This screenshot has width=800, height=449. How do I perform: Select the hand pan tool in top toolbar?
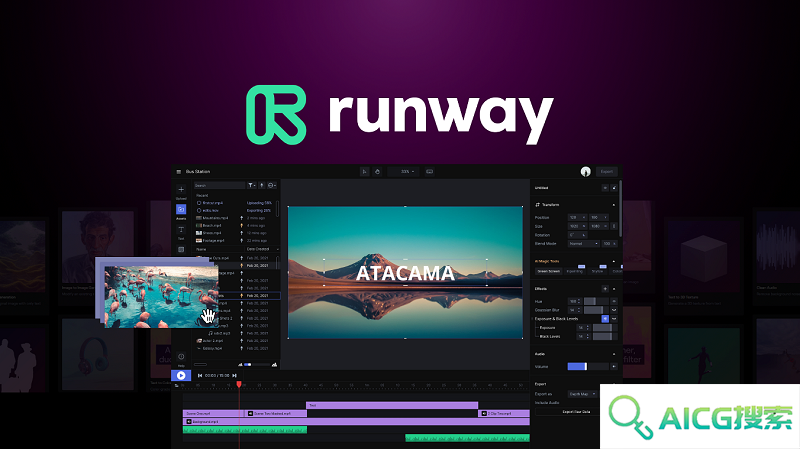tap(377, 171)
